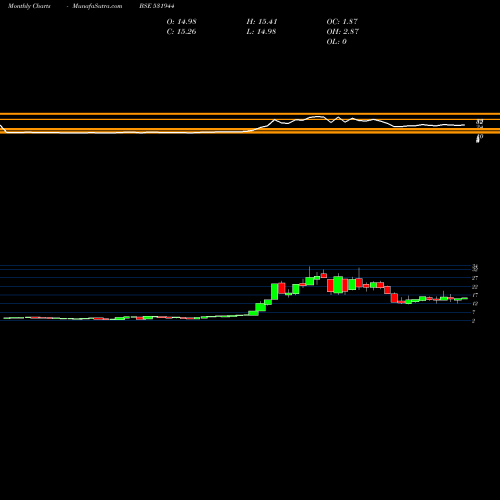
Task: Select the "OC: 1.87" readout
Action: tap(342, 21)
